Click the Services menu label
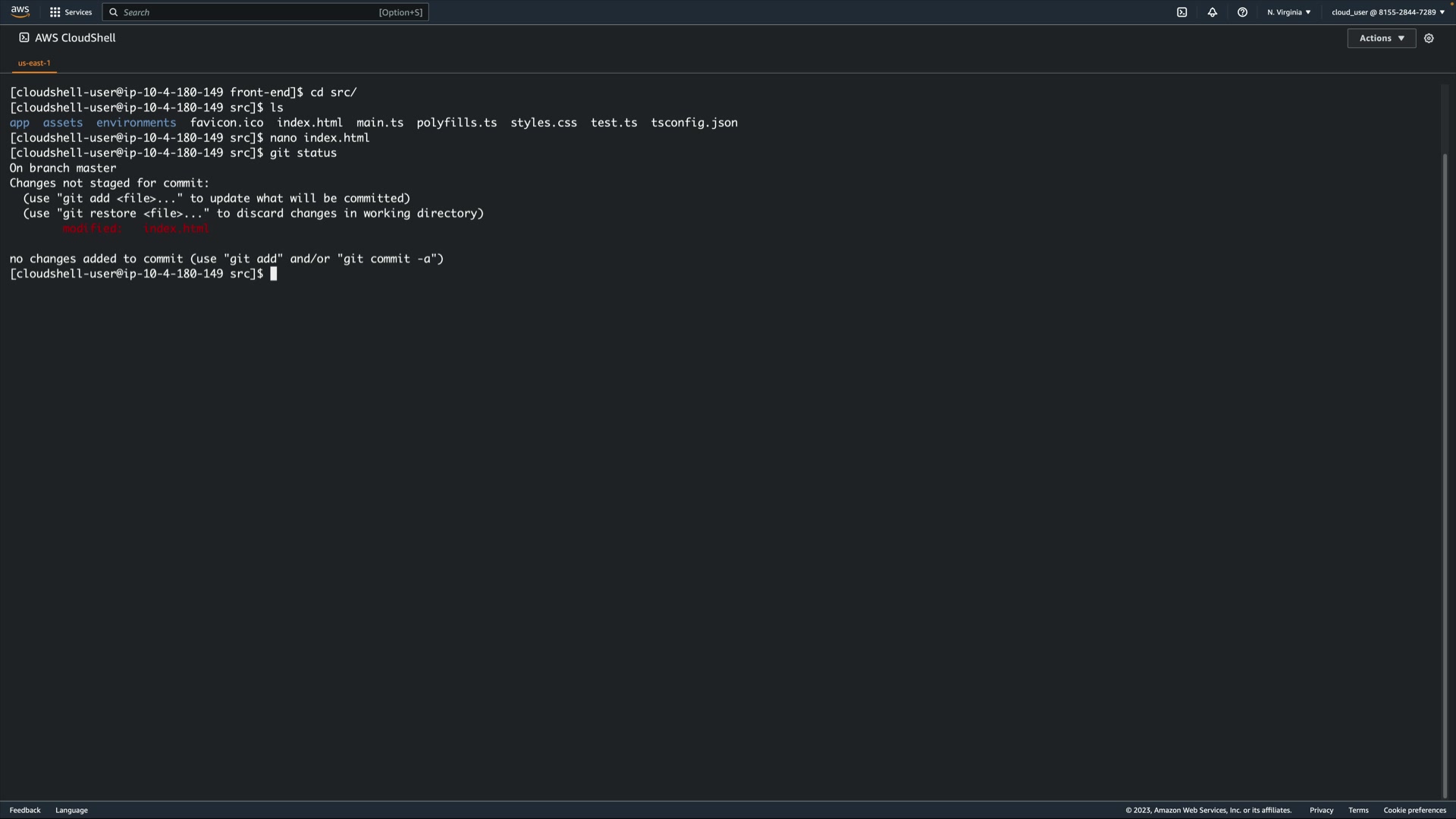The image size is (1456, 819). click(x=78, y=12)
